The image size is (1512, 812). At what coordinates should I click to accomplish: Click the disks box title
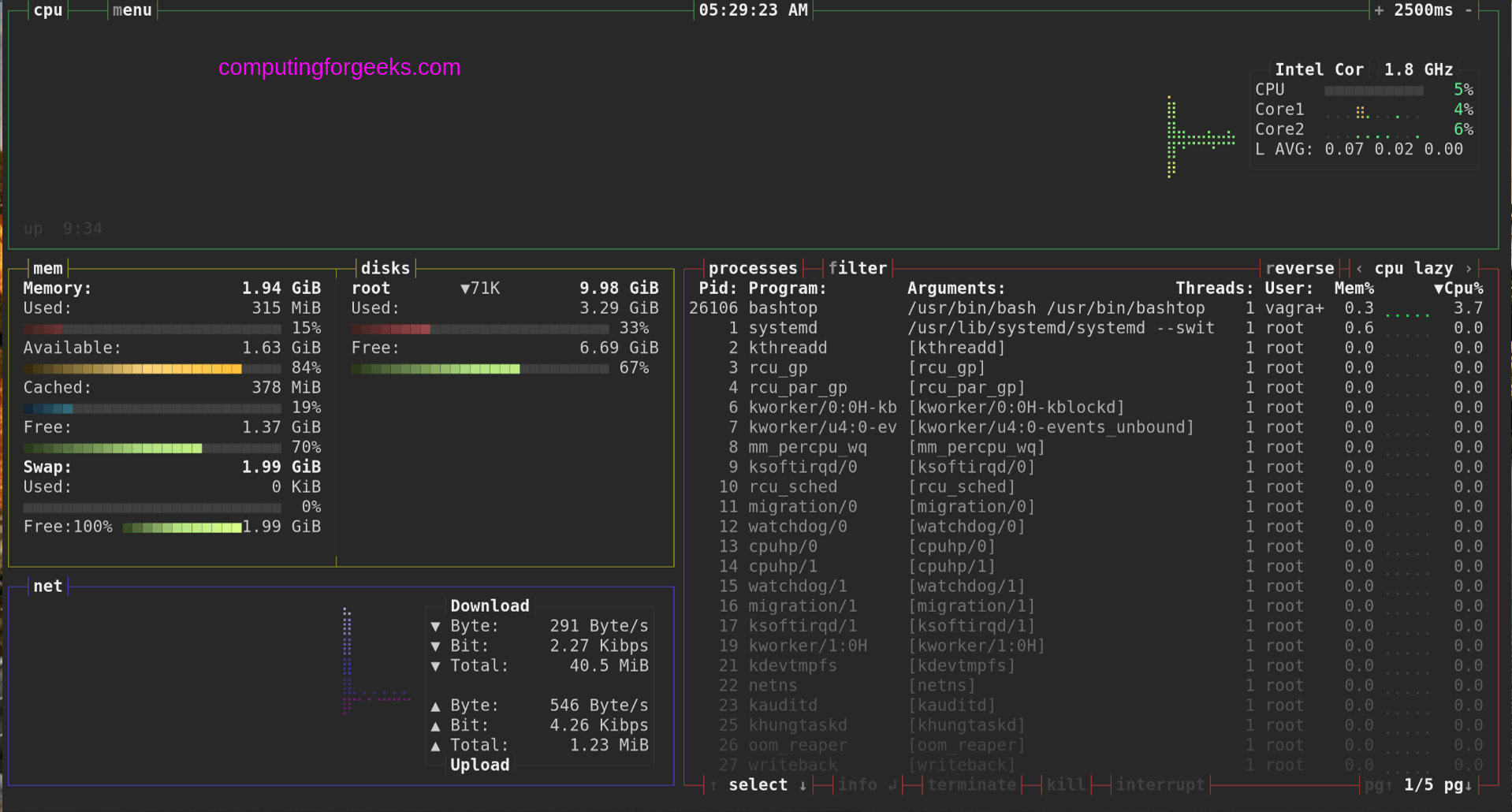pos(384,268)
